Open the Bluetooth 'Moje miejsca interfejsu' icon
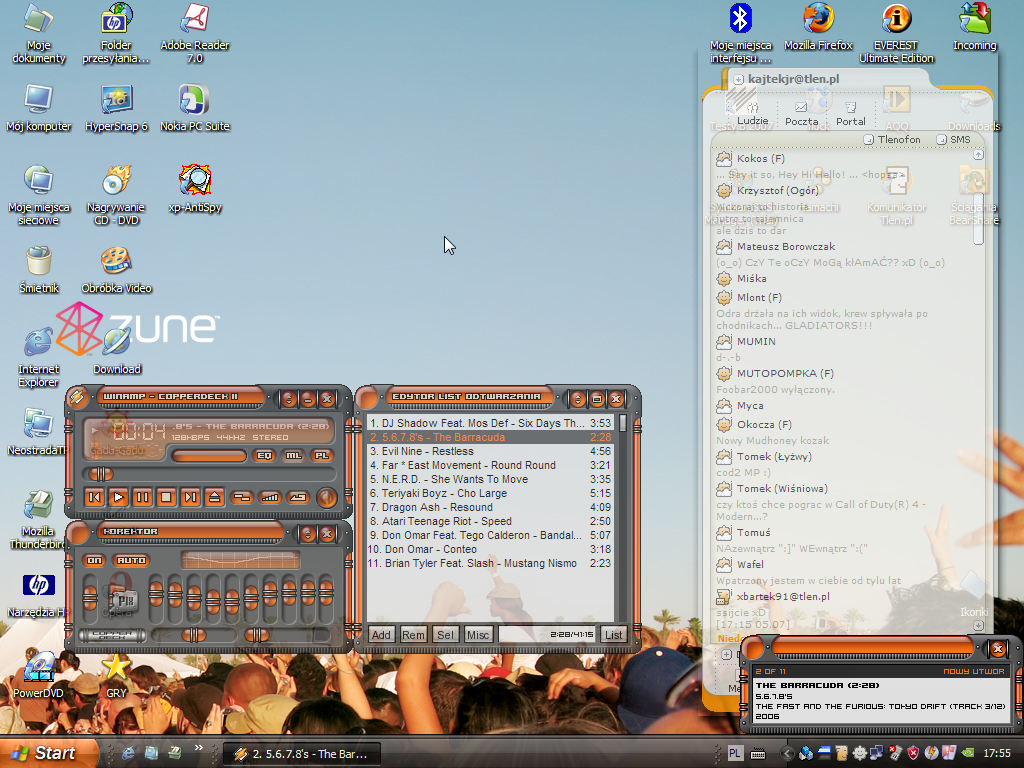Image resolution: width=1024 pixels, height=768 pixels. click(741, 33)
